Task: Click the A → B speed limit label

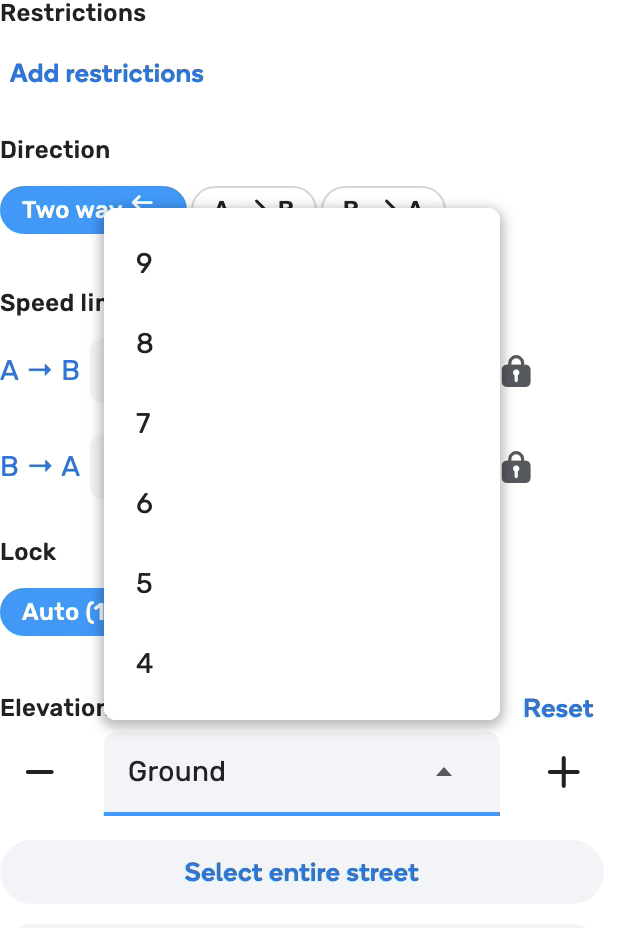Action: coord(40,371)
